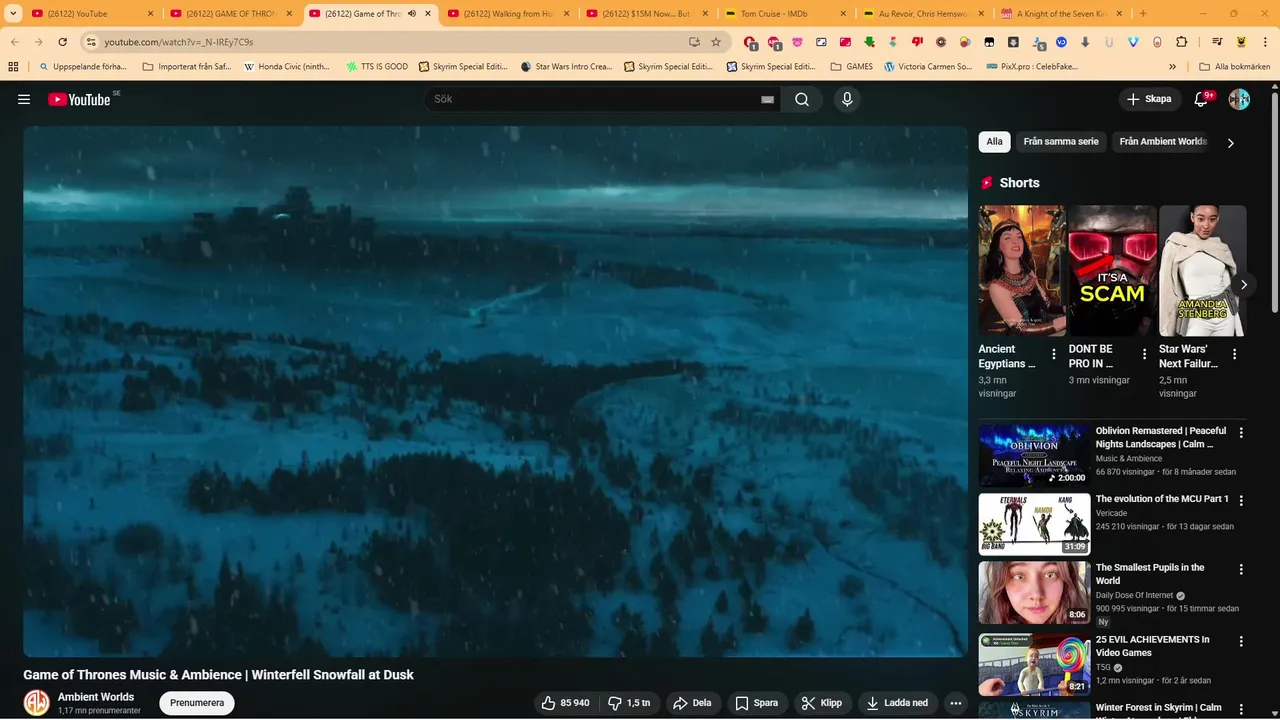Open Ambient Worlds channel avatar

coord(37,703)
